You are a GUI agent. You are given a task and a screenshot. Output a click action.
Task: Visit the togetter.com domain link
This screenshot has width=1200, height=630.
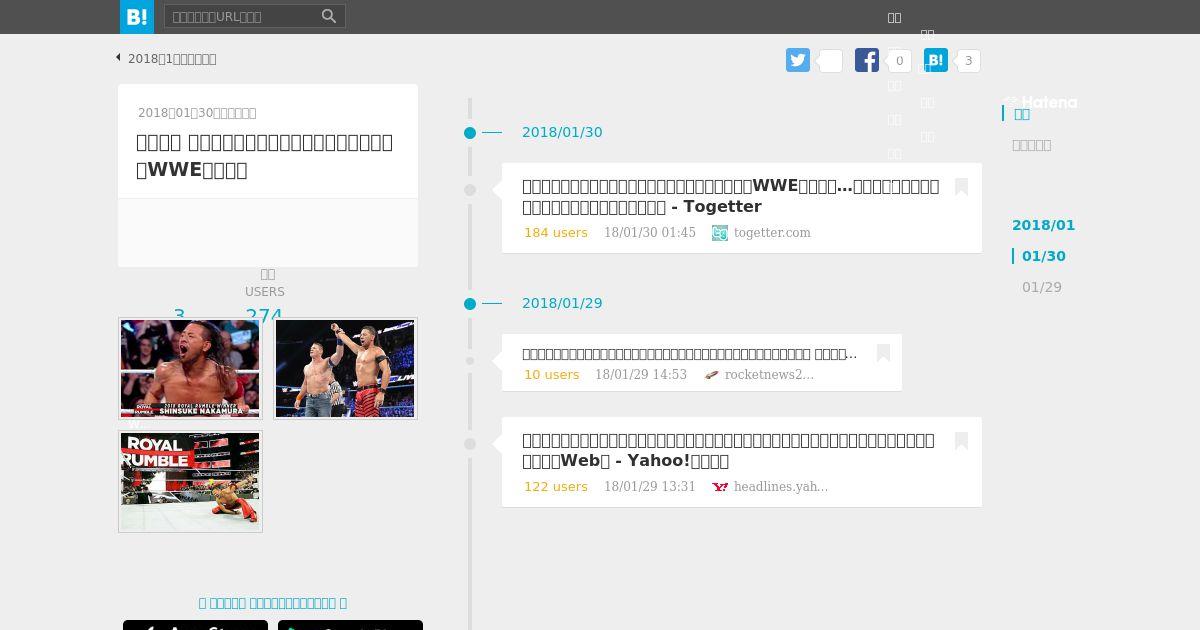772,233
